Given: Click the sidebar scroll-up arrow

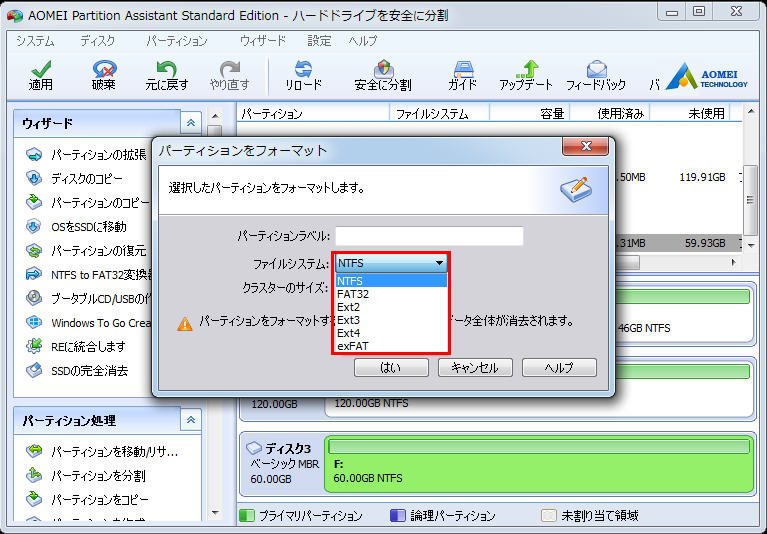Looking at the screenshot, I should coord(215,115).
